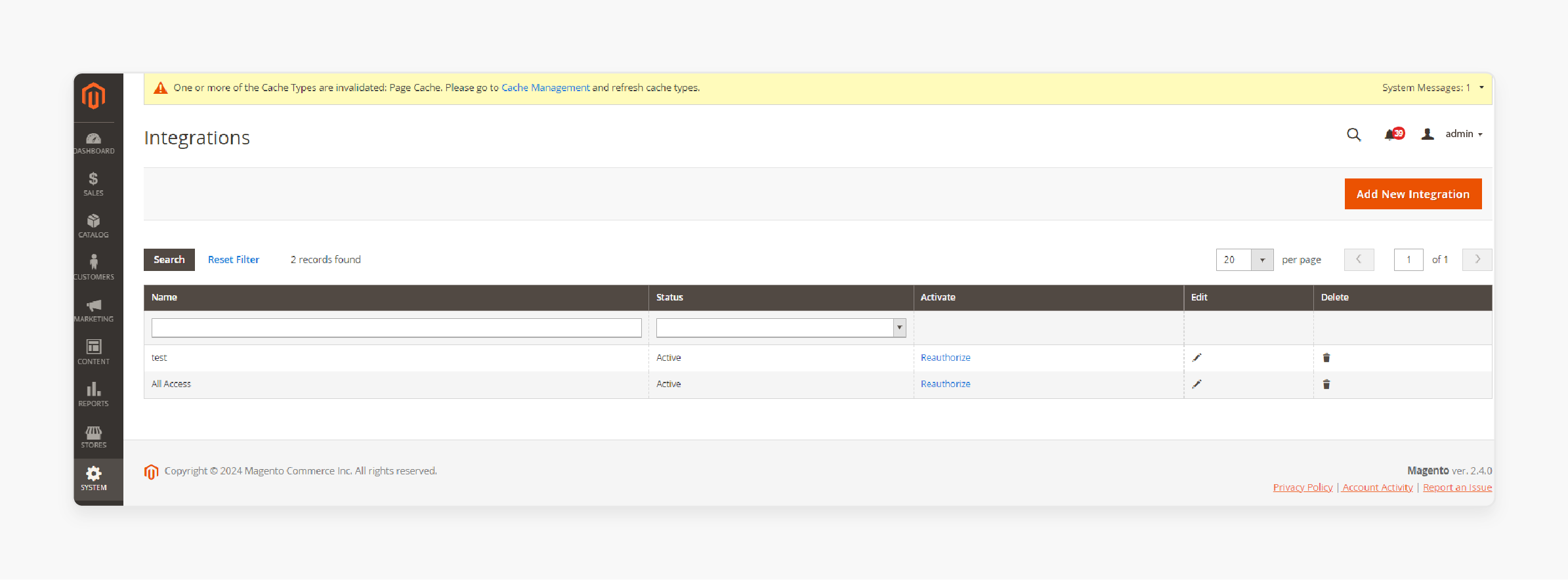Click the Magento footer logo icon
Screen dimensions: 1568x580
pyautogui.click(x=151, y=472)
